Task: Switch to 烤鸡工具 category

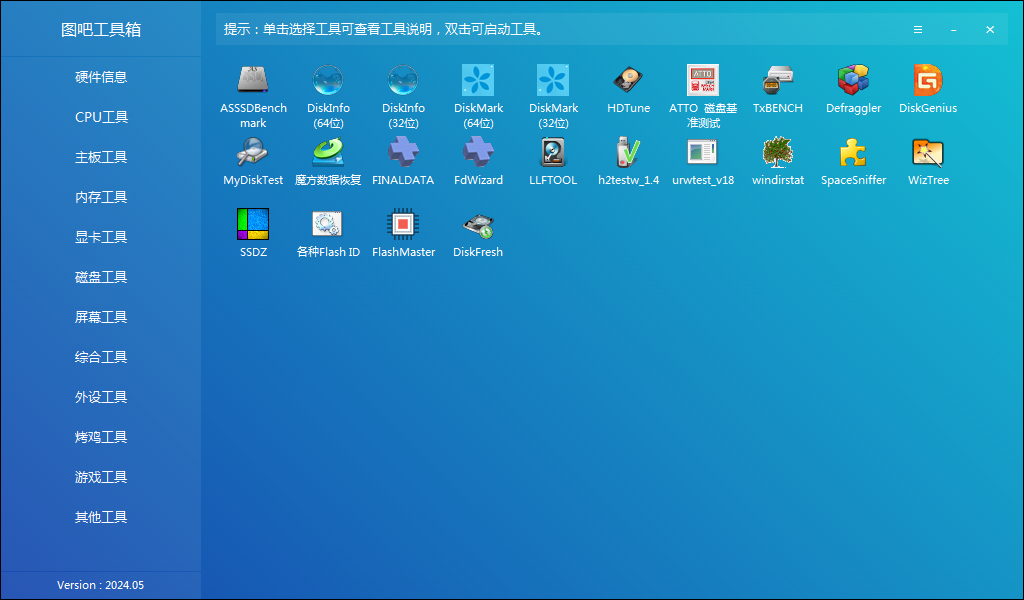Action: click(101, 437)
